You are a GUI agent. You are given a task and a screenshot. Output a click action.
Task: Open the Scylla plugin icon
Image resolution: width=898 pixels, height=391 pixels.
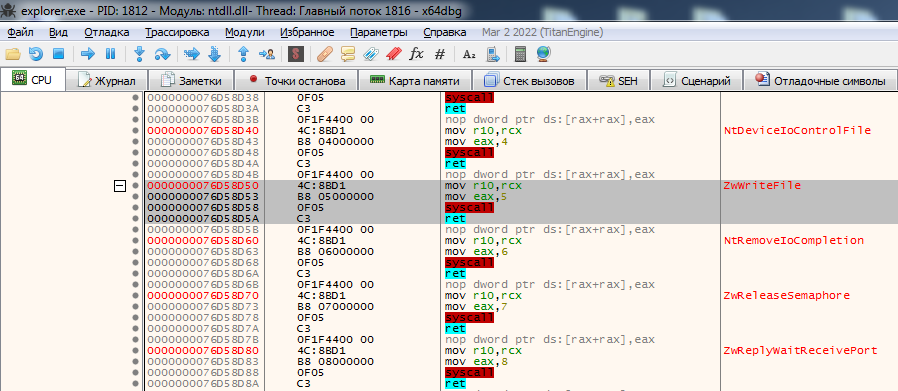[296, 54]
